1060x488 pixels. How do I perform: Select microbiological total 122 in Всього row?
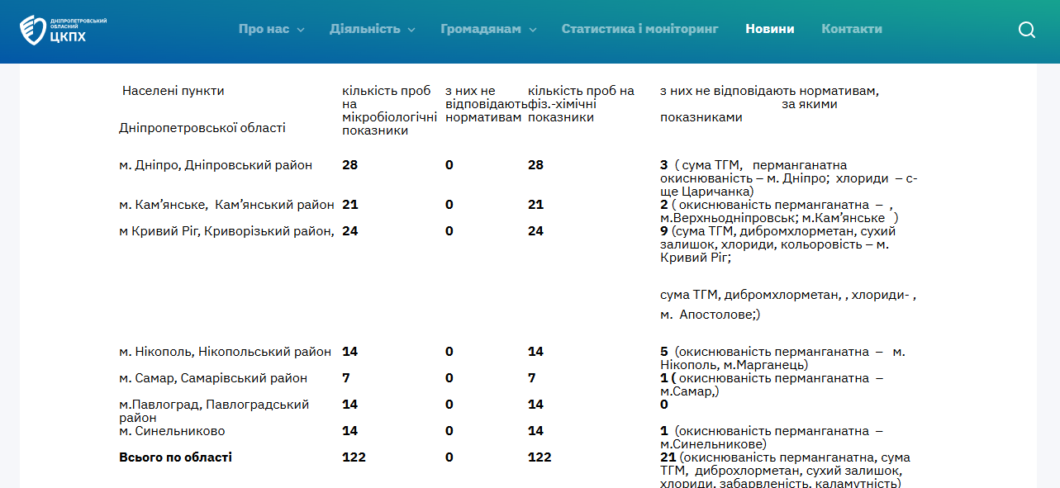point(354,458)
